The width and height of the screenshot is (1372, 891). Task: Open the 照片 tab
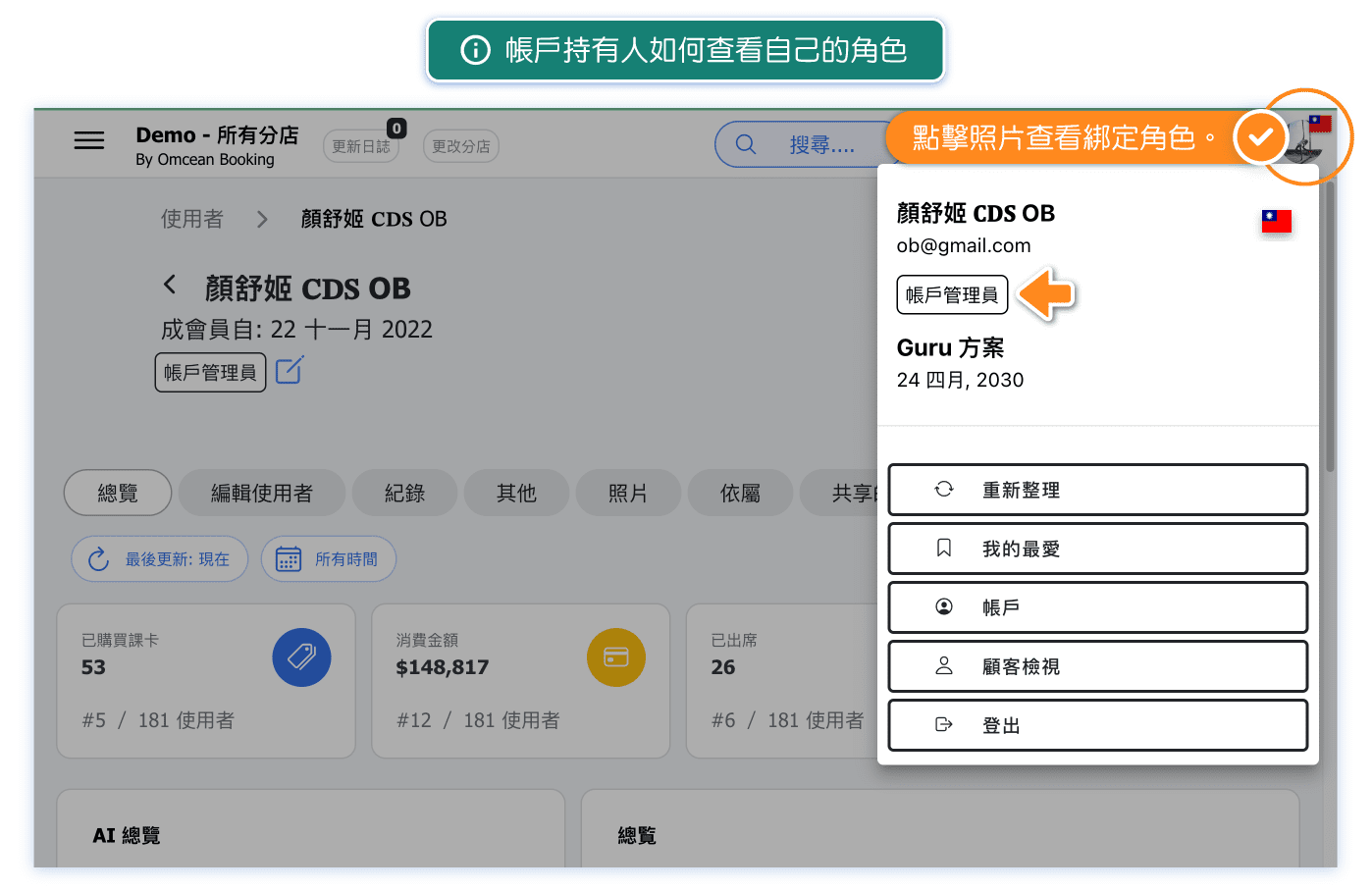pos(628,493)
